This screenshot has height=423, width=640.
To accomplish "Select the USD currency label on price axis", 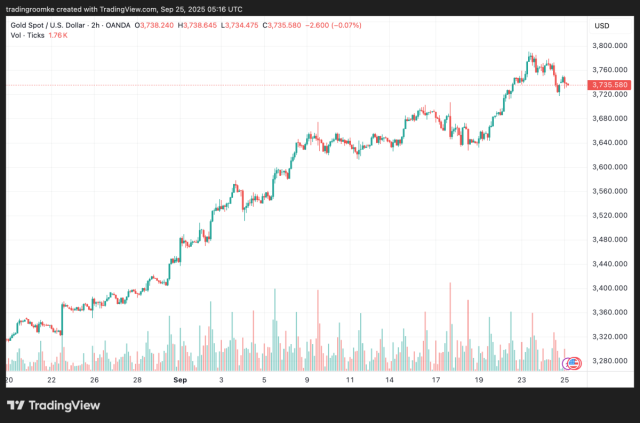I will click(x=602, y=26).
